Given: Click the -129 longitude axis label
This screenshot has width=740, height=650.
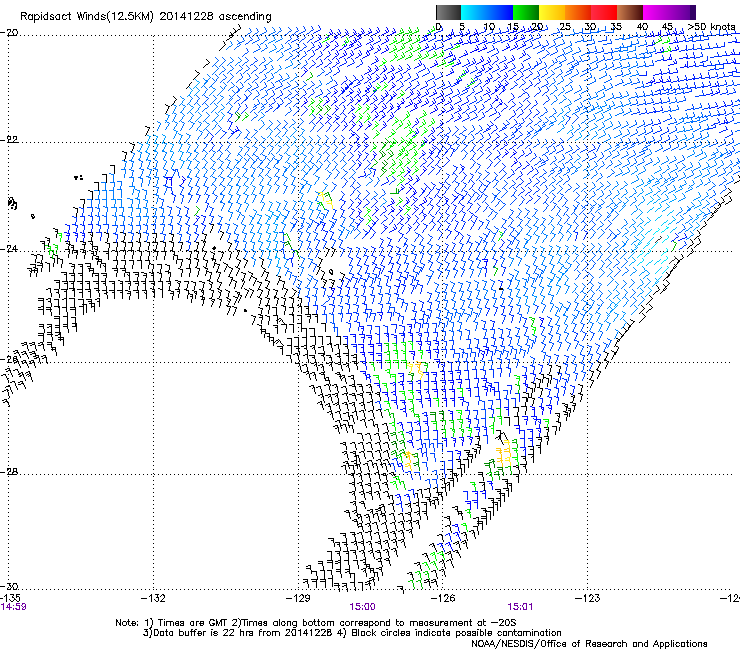Looking at the screenshot, I should point(298,598).
